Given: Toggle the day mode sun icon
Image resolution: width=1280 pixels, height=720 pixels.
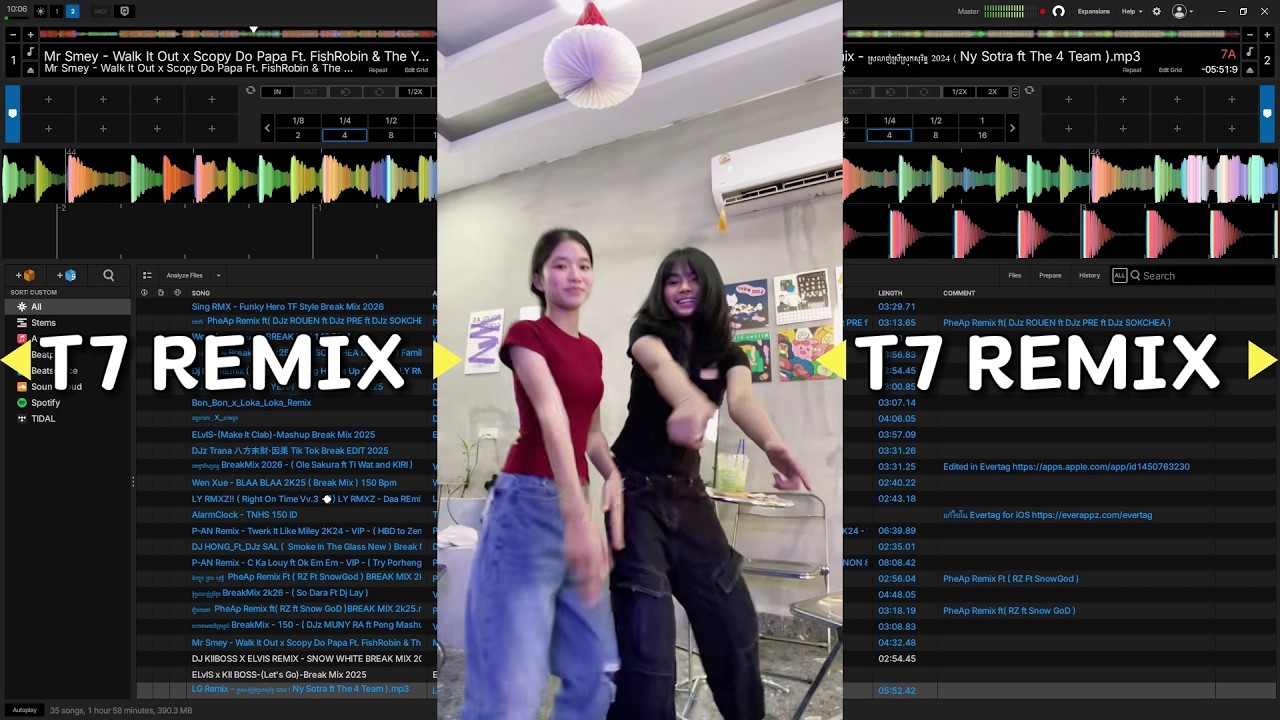Looking at the screenshot, I should (x=40, y=11).
